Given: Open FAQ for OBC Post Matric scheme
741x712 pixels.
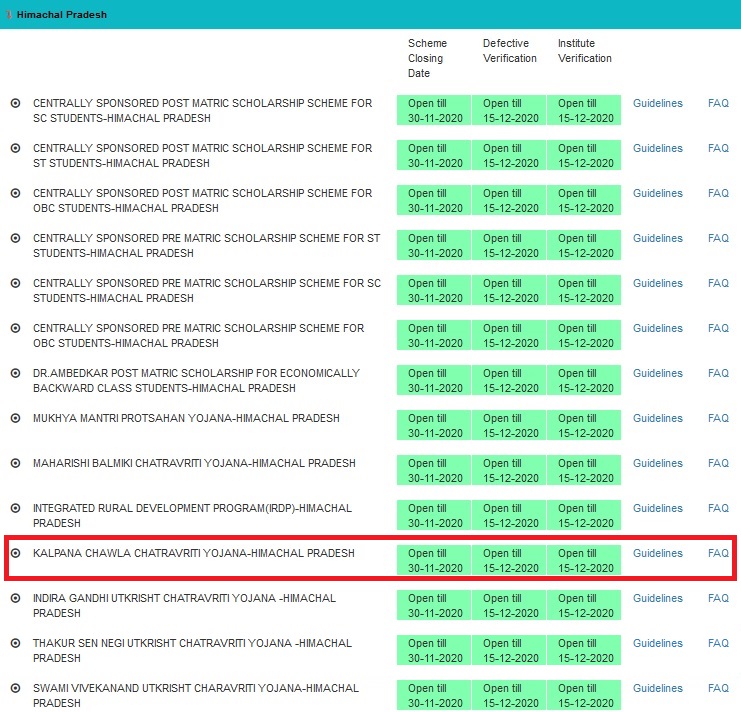Looking at the screenshot, I should click(718, 193).
